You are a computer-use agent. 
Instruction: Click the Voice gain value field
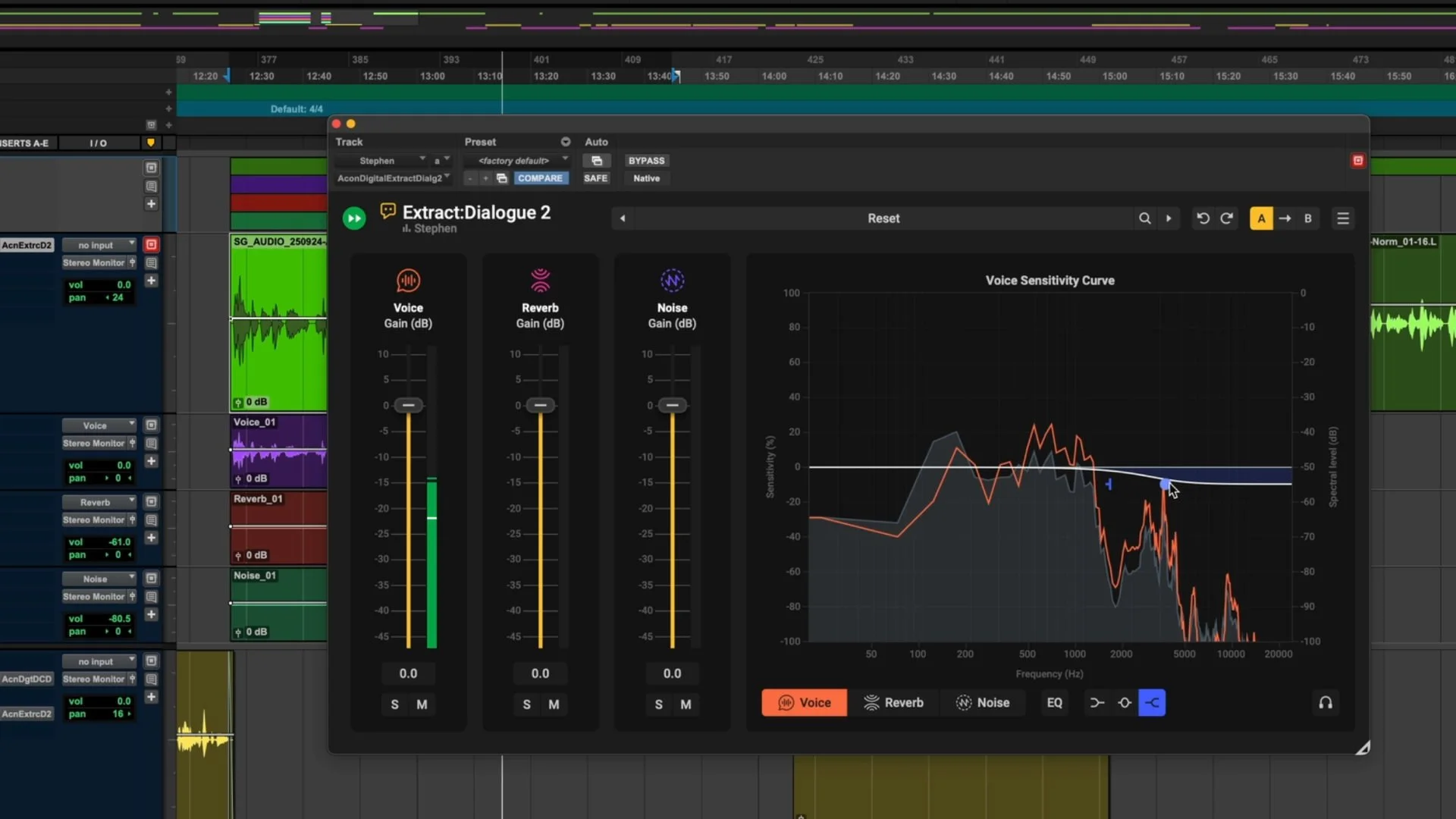(x=408, y=673)
